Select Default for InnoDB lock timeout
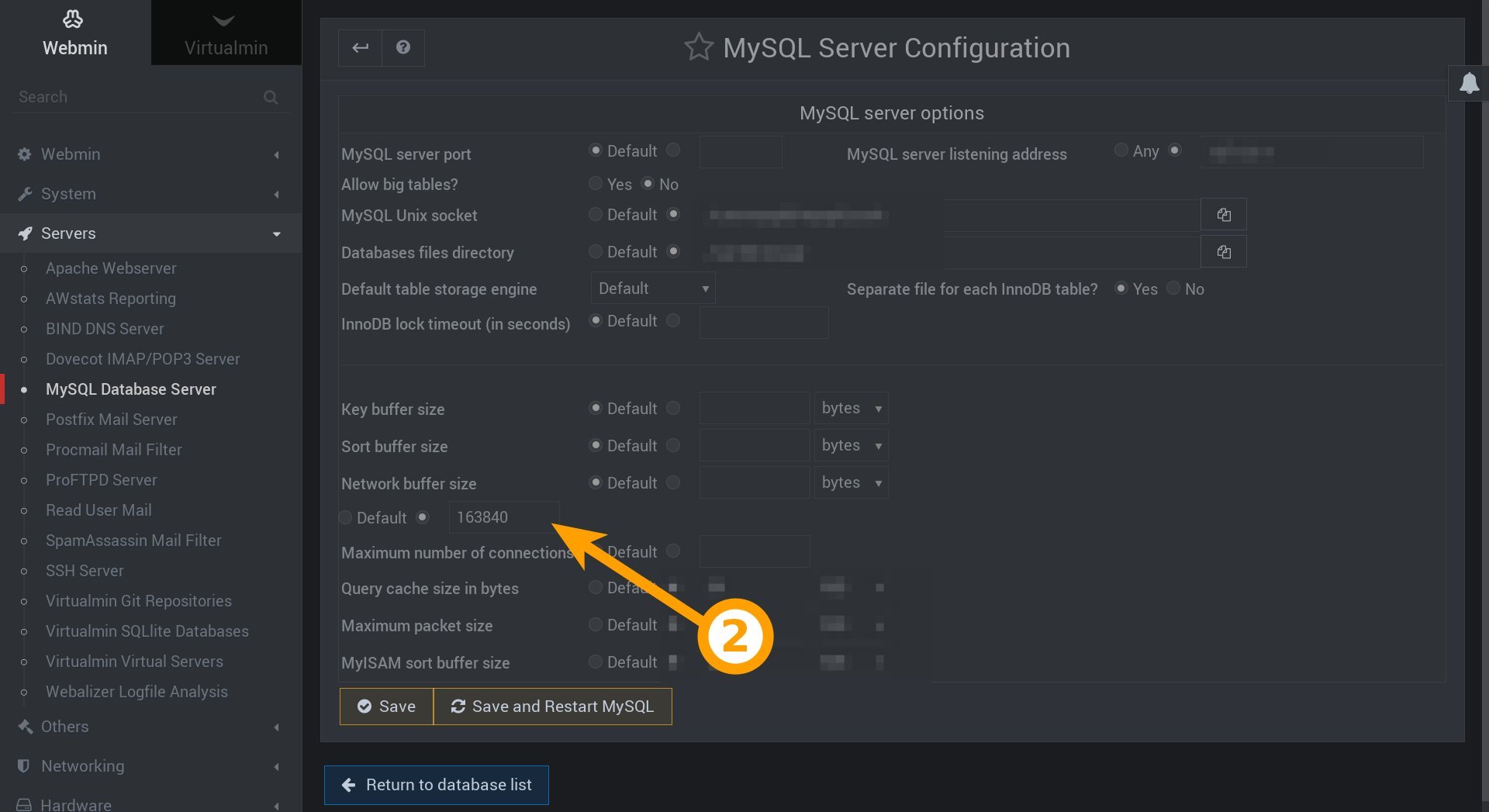Screen dimensions: 1489x812 (596, 320)
